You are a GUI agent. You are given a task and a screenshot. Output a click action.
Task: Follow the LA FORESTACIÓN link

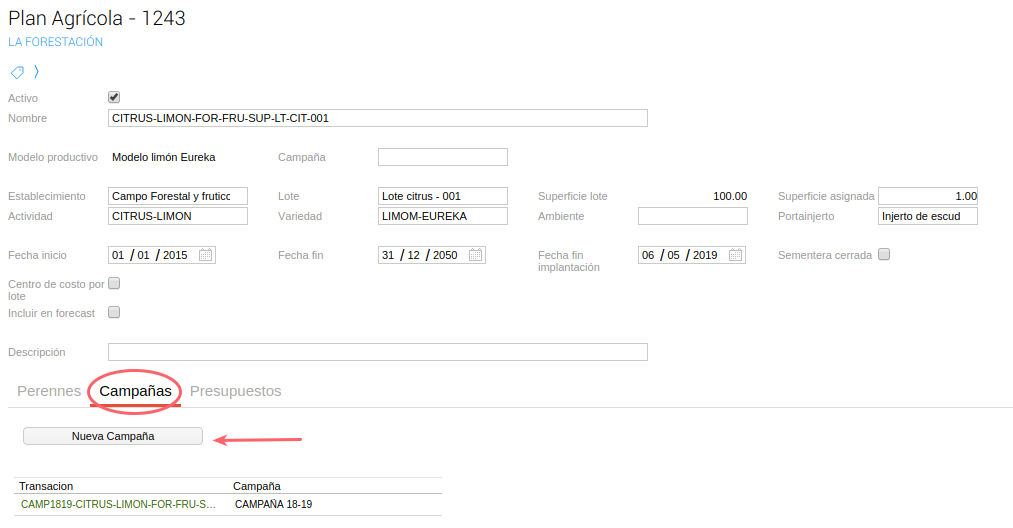(x=55, y=42)
